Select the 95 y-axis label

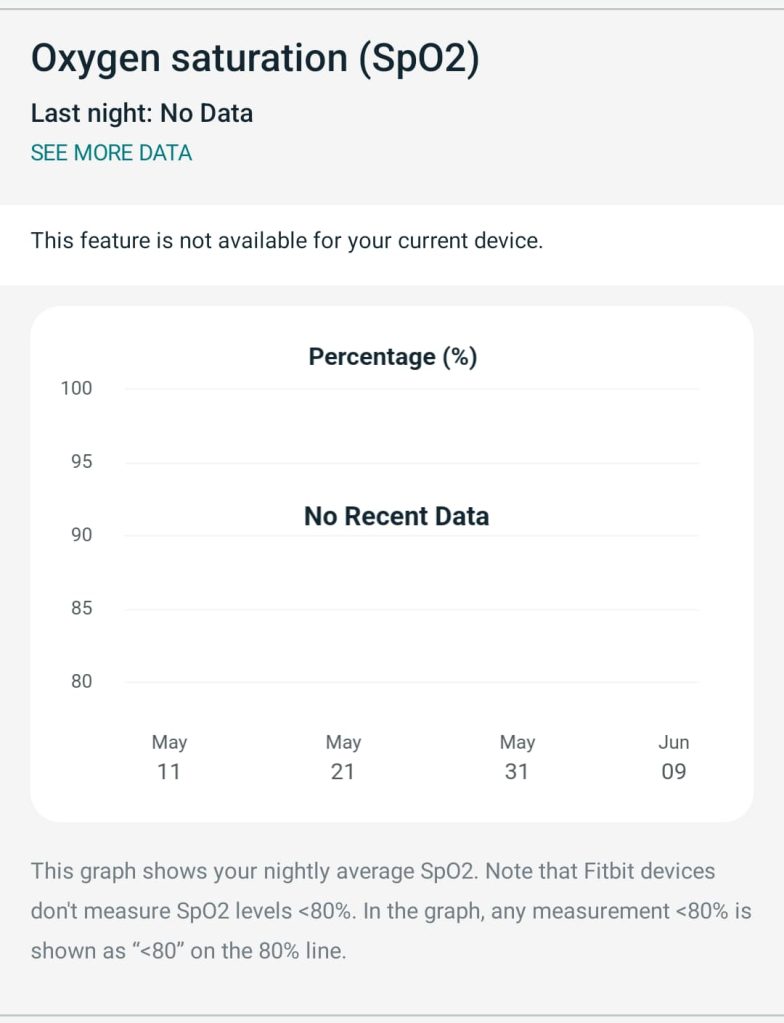(81, 462)
